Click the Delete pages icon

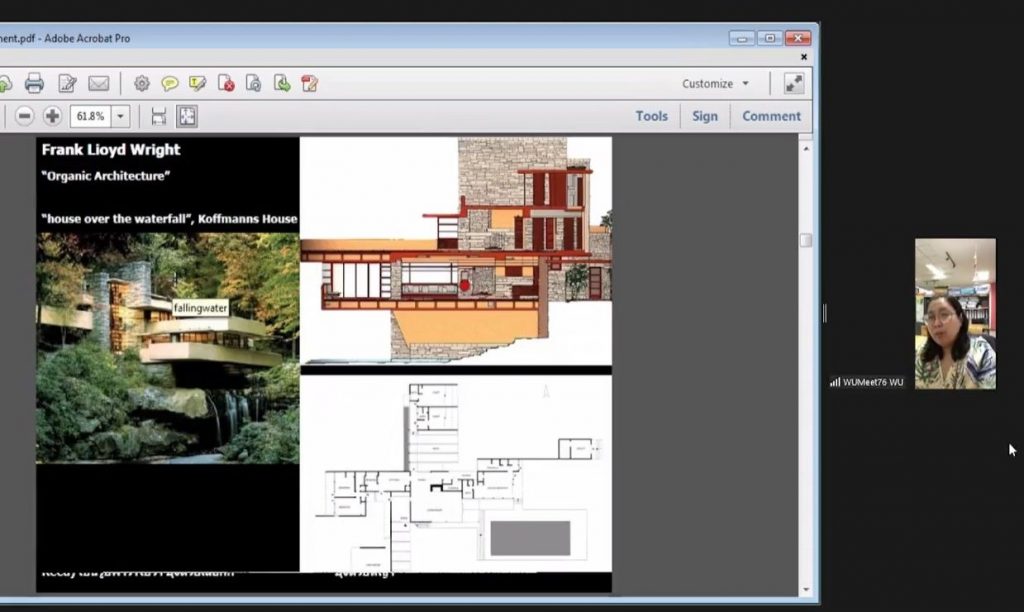pos(226,83)
